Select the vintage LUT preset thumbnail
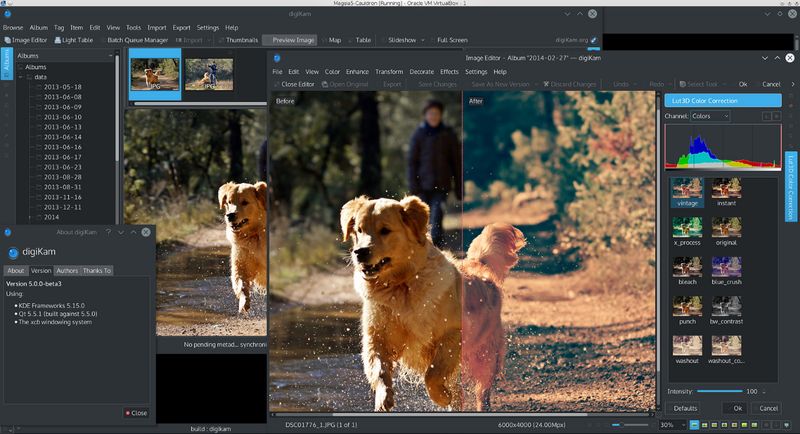The width and height of the screenshot is (800, 434). (686, 190)
